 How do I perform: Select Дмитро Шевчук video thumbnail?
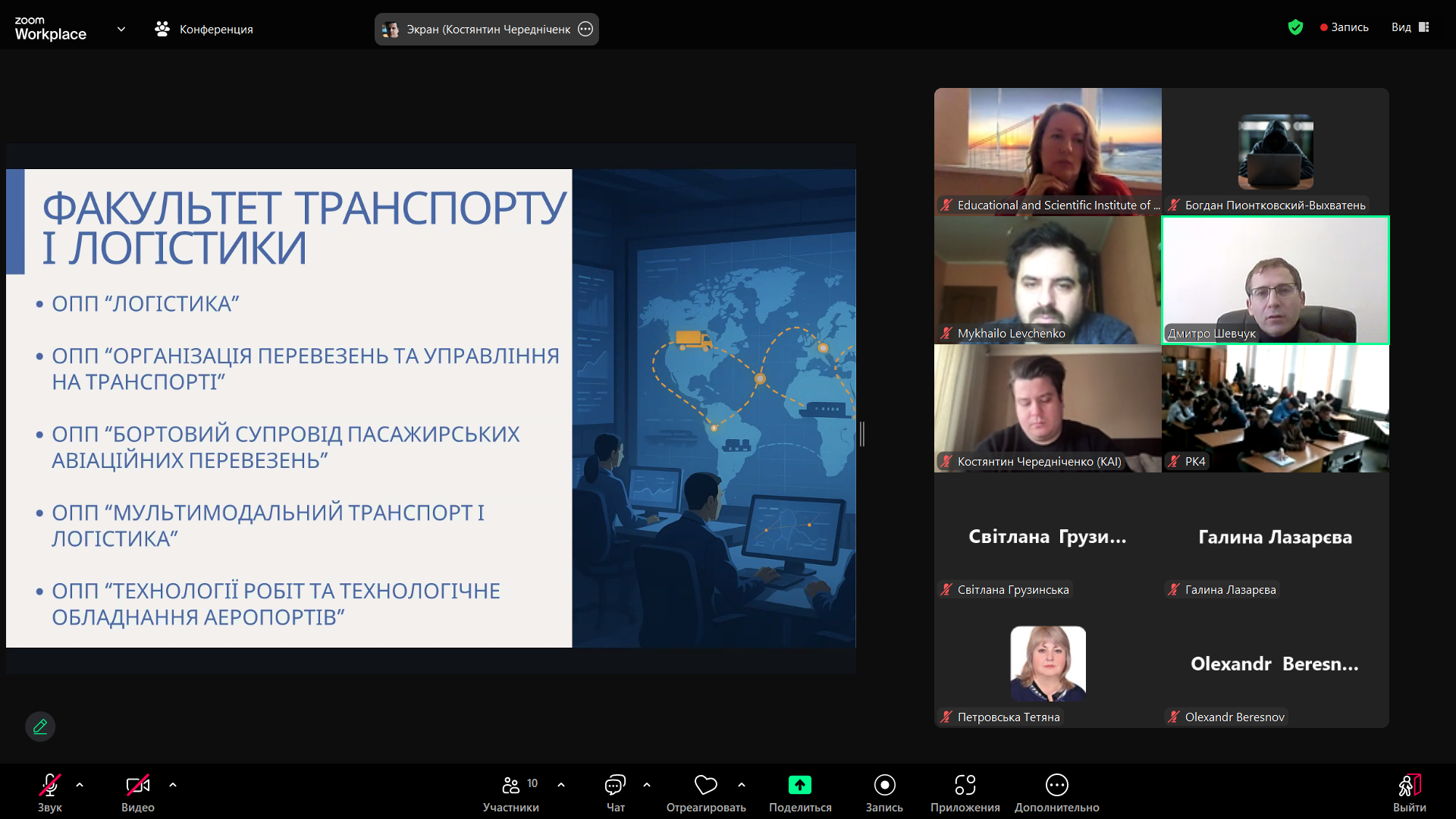[x=1276, y=281]
